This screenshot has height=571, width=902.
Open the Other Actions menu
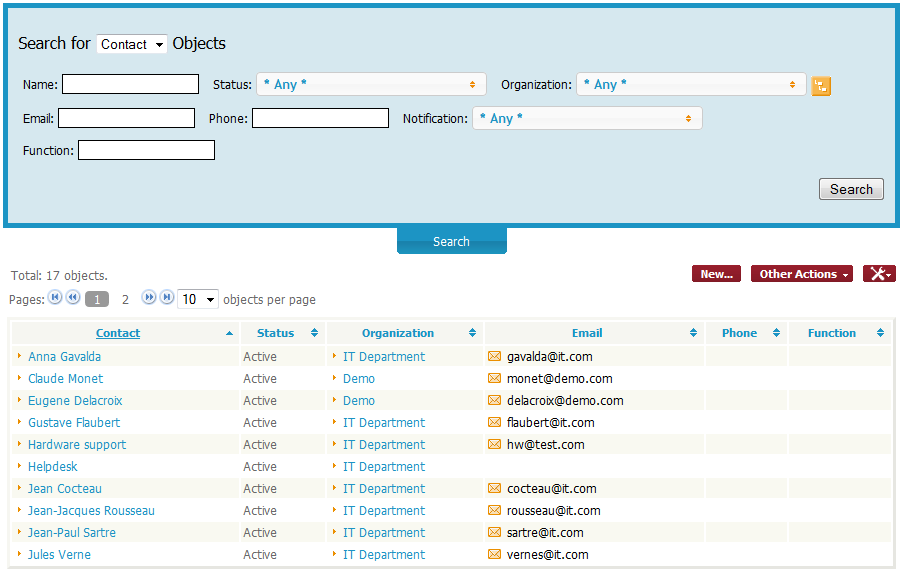801,274
